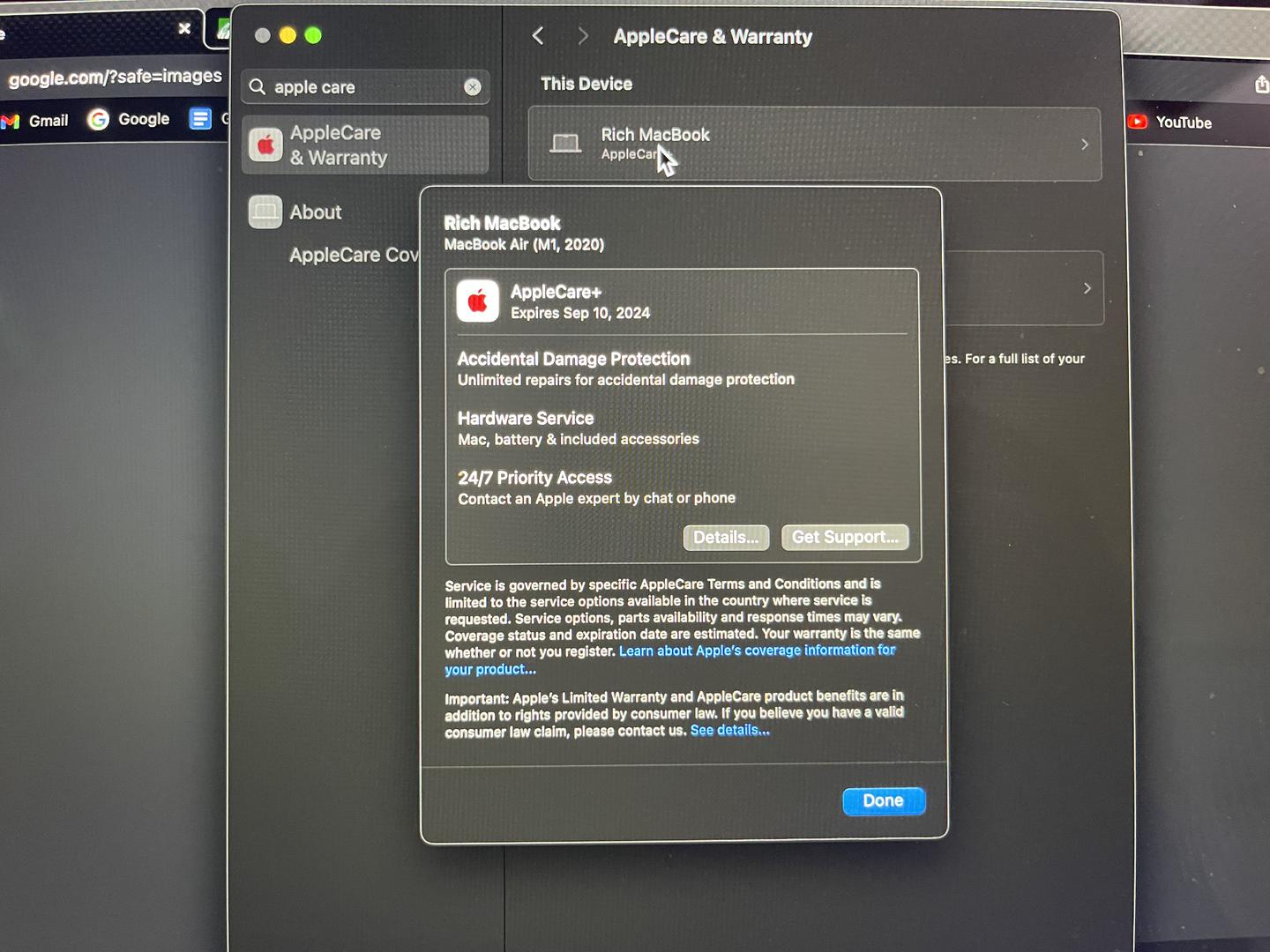Image resolution: width=1270 pixels, height=952 pixels.
Task: Click 'Rich MacBook' device name in the list
Action: pyautogui.click(x=655, y=134)
